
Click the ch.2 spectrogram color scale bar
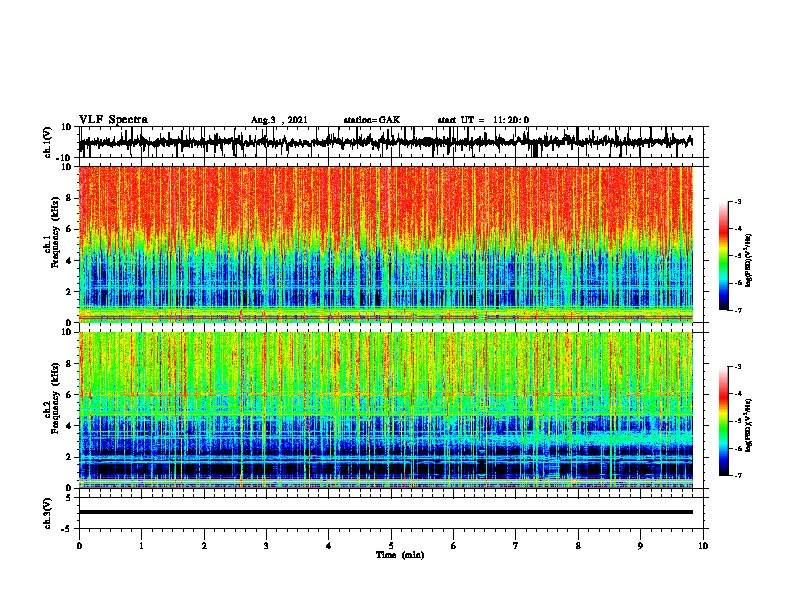click(723, 421)
